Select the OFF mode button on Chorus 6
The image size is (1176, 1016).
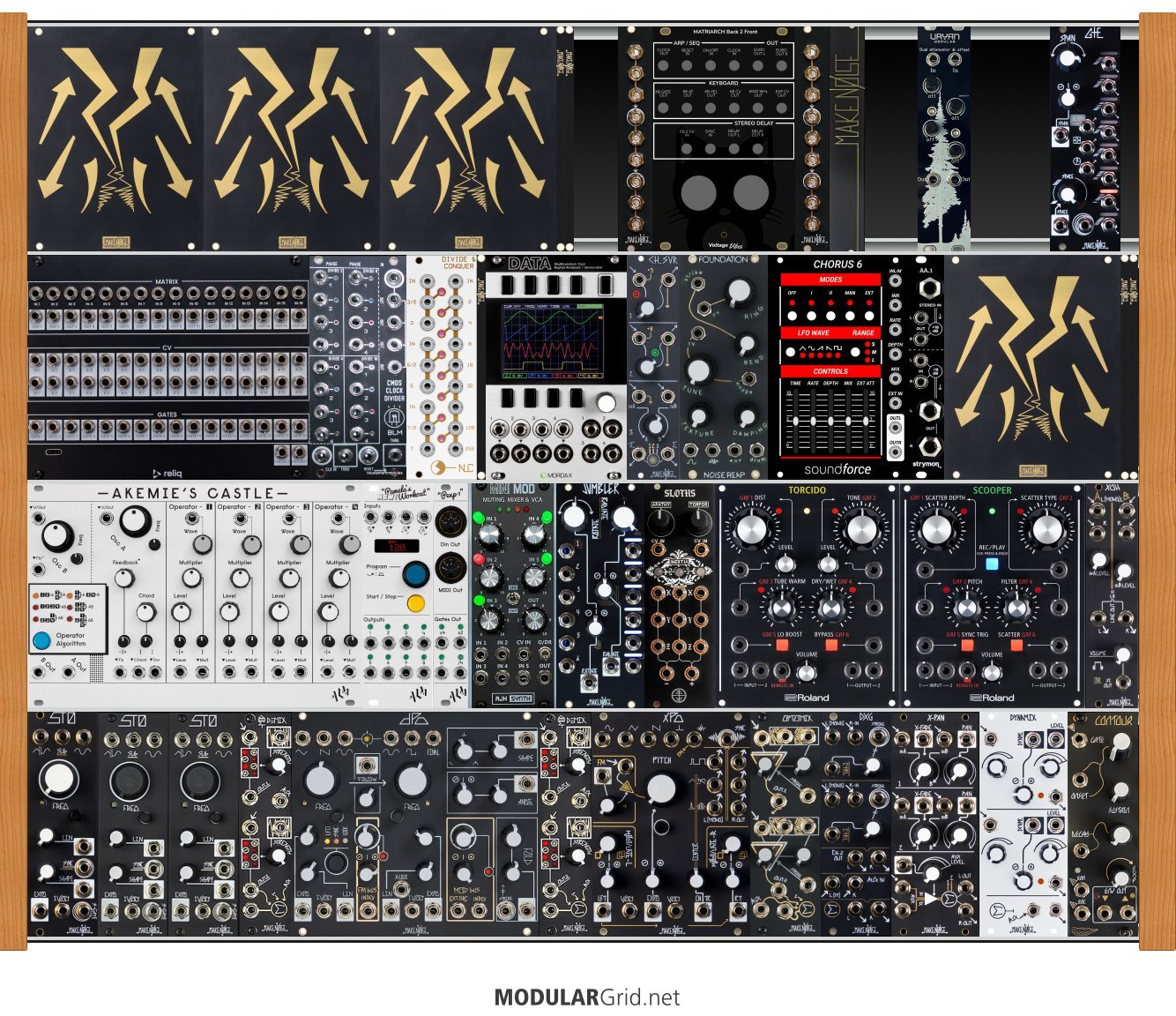point(792,315)
